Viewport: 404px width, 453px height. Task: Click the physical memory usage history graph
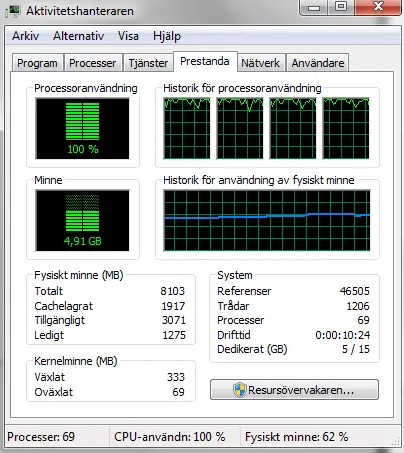point(267,220)
